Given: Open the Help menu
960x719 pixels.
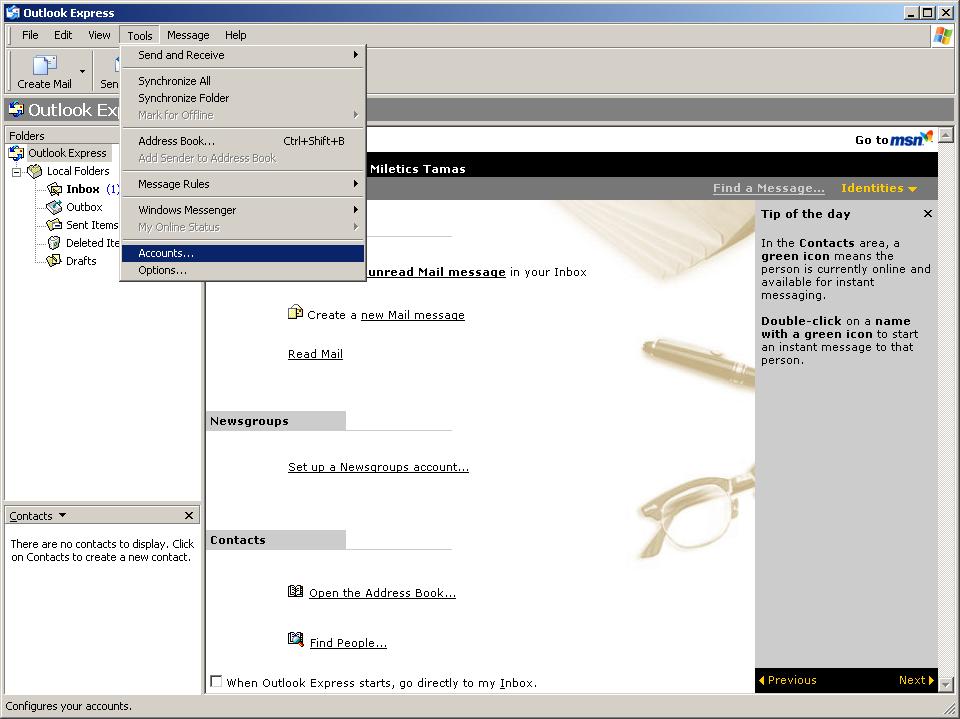Looking at the screenshot, I should click(235, 35).
